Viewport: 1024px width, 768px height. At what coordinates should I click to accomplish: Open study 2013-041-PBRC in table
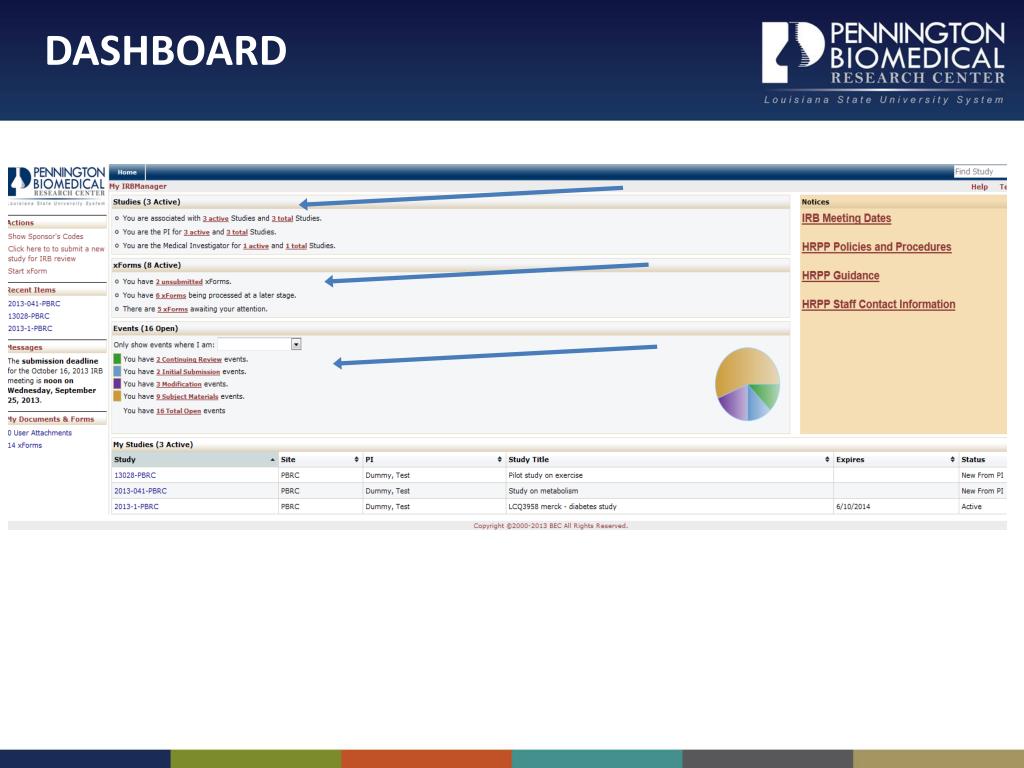coord(140,491)
